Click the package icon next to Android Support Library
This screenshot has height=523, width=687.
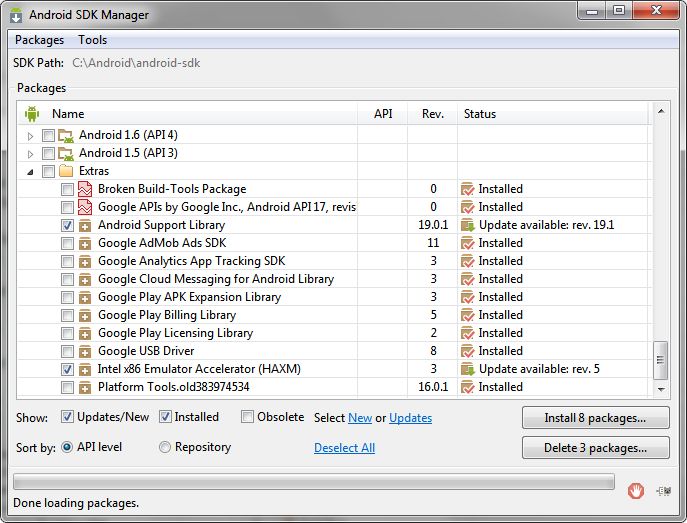point(85,226)
